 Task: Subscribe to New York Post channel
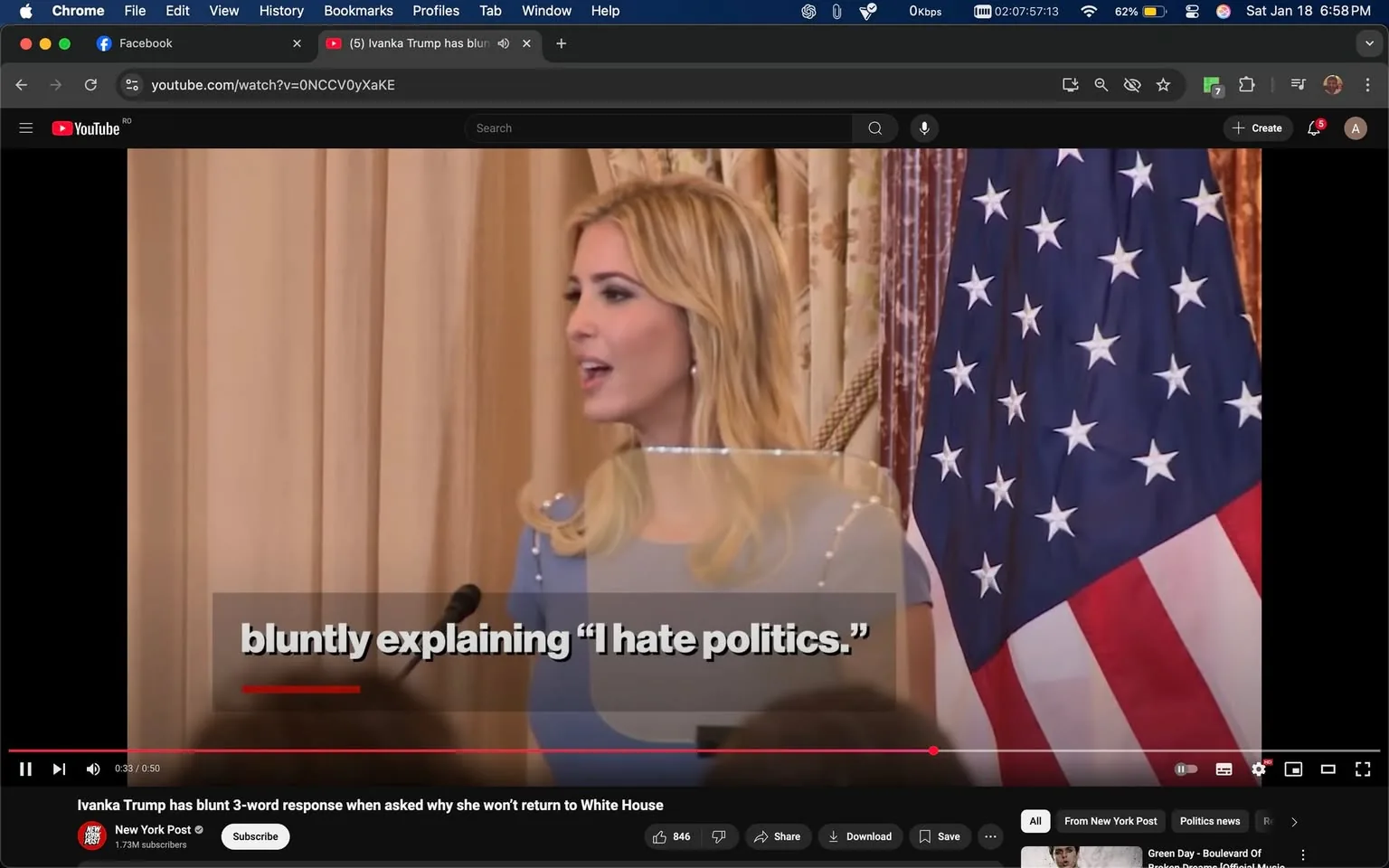pyautogui.click(x=254, y=836)
